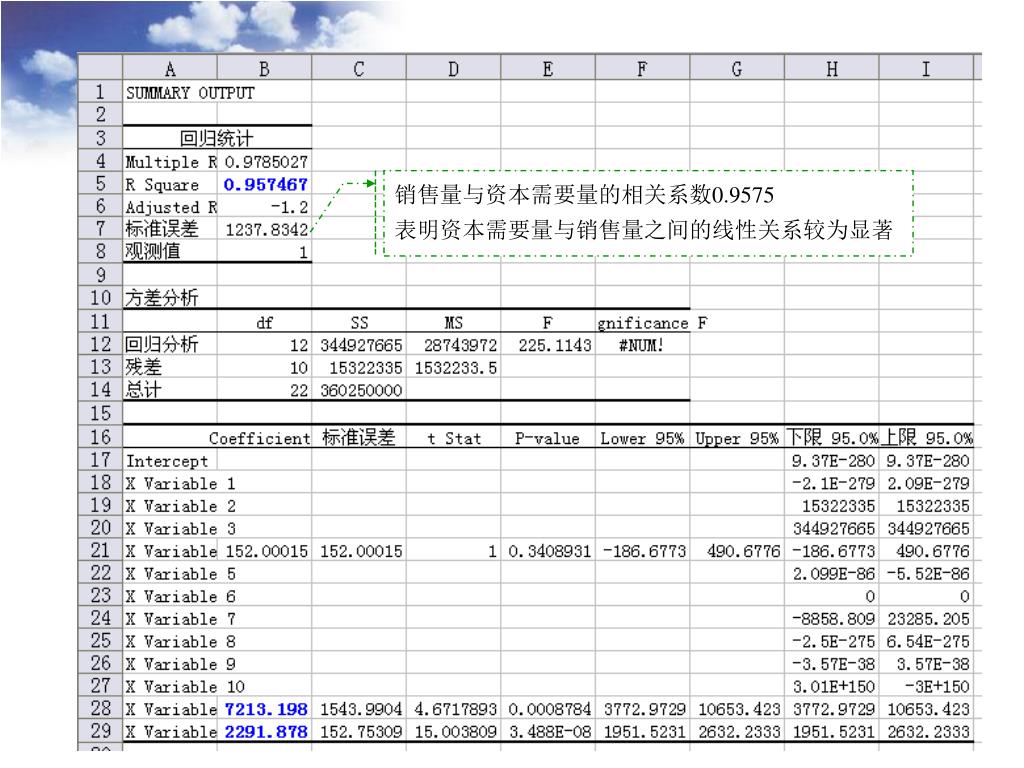Screen dimensions: 1024x768
Task: Click the t Stat value 15.003809
Action: [454, 731]
